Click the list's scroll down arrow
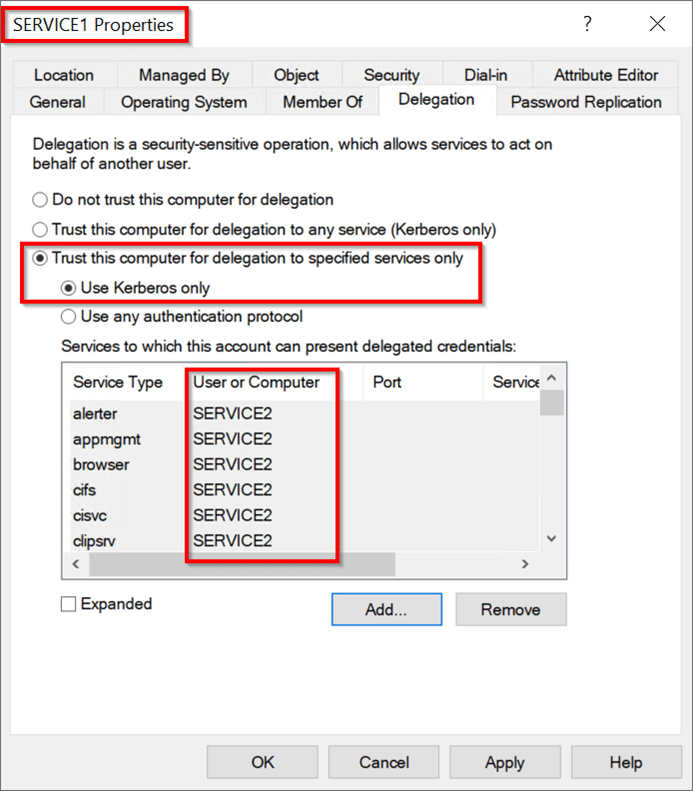Screen dimensions: 693x791 552,539
